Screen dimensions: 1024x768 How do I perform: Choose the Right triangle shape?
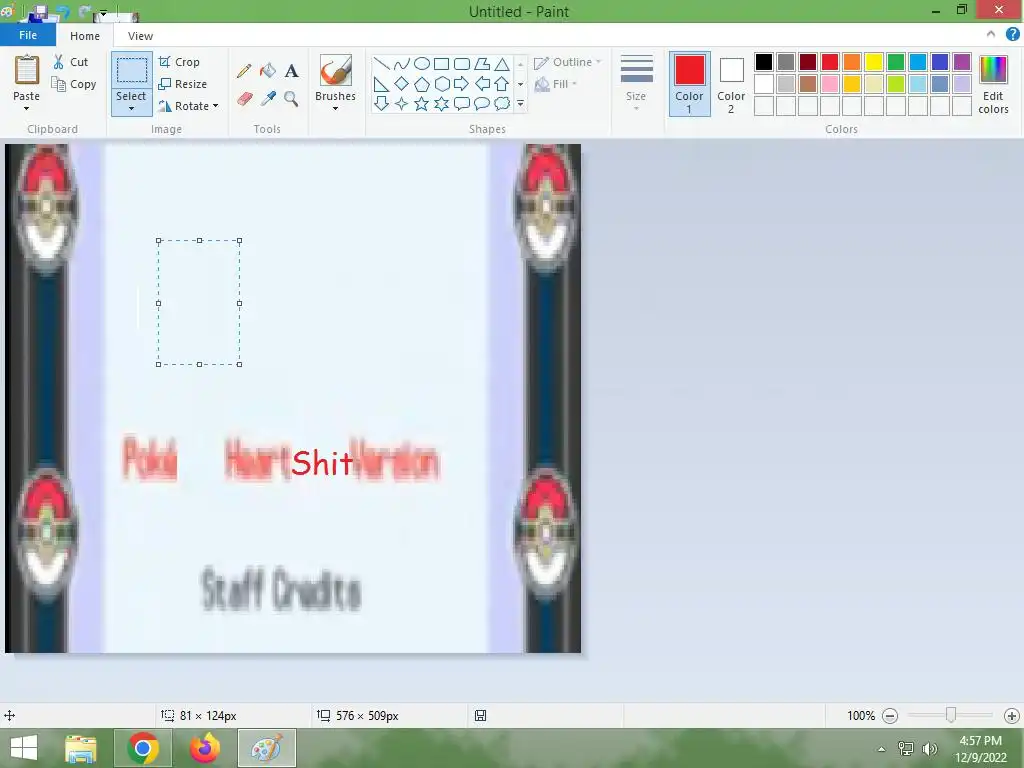click(381, 84)
